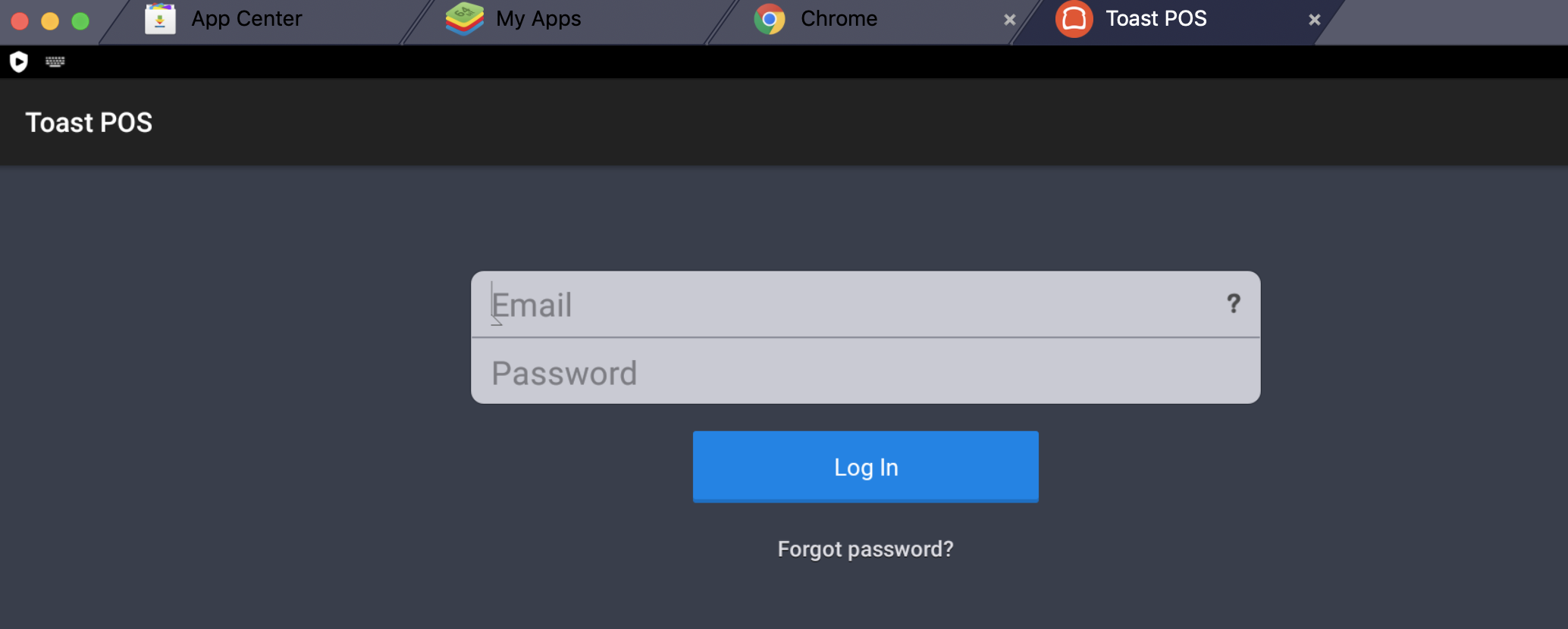Click the App Center tab icon
The image size is (1568, 629).
point(160,18)
